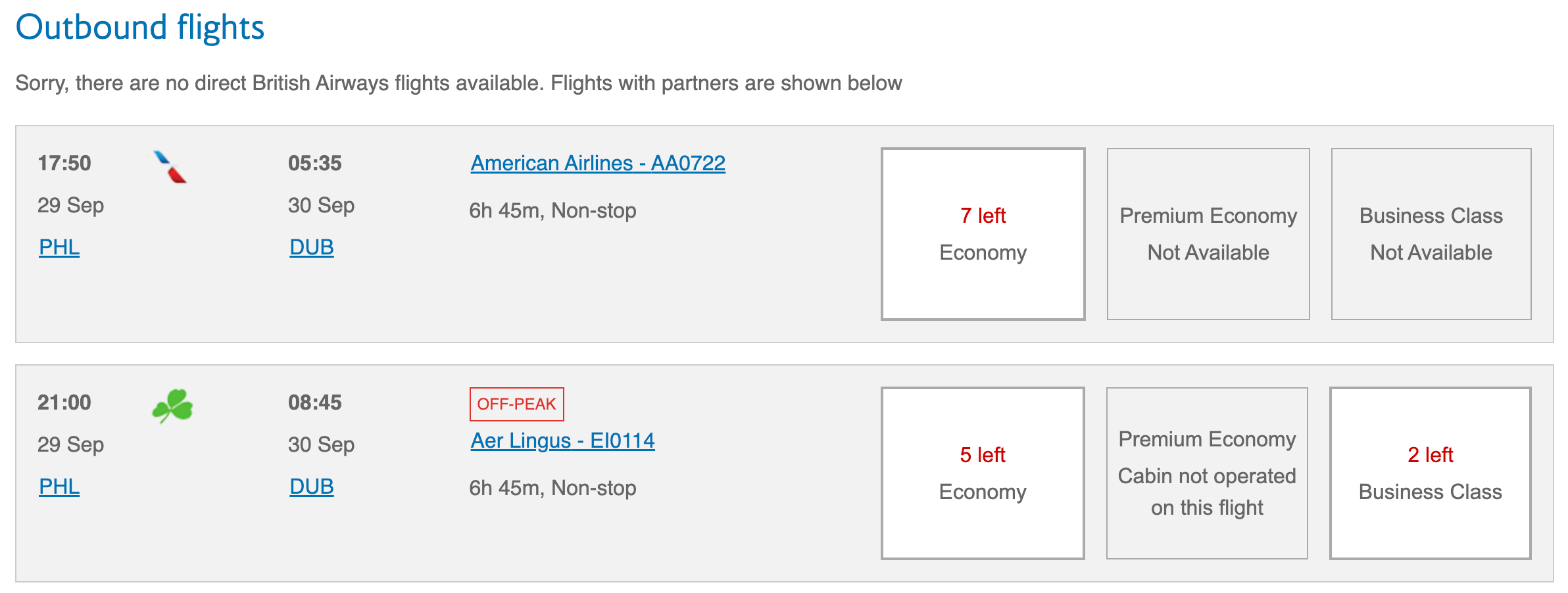Click PHL link on the 21:00 flight
This screenshot has height=593, width=1568.
pos(59,486)
